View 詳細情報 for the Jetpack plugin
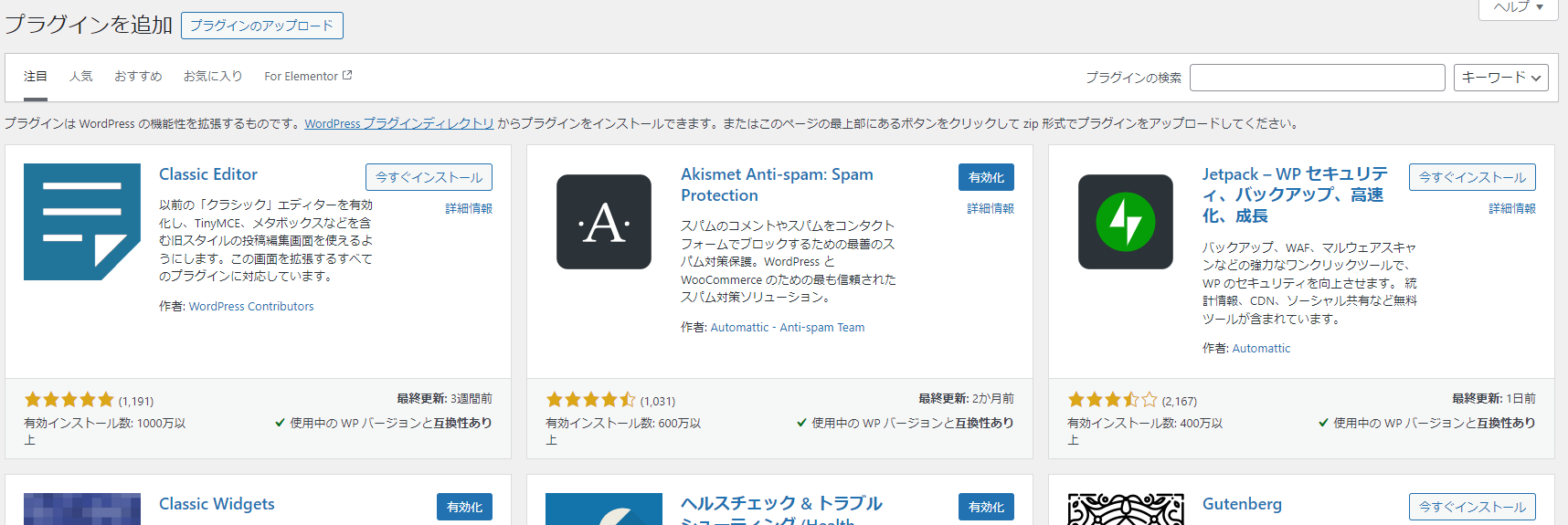The image size is (1568, 525). click(x=1511, y=208)
